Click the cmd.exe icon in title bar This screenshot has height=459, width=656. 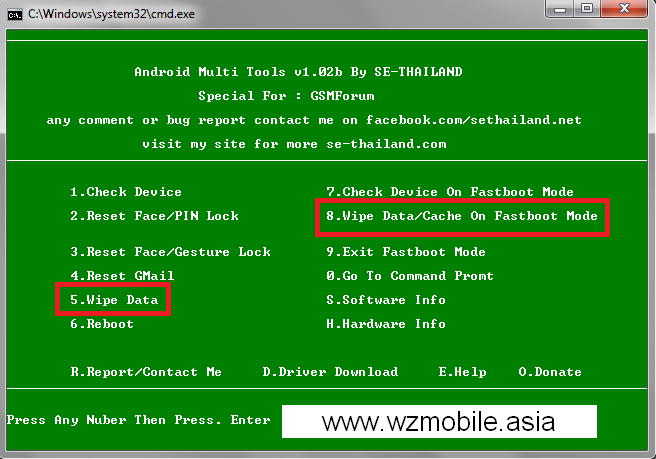15,15
